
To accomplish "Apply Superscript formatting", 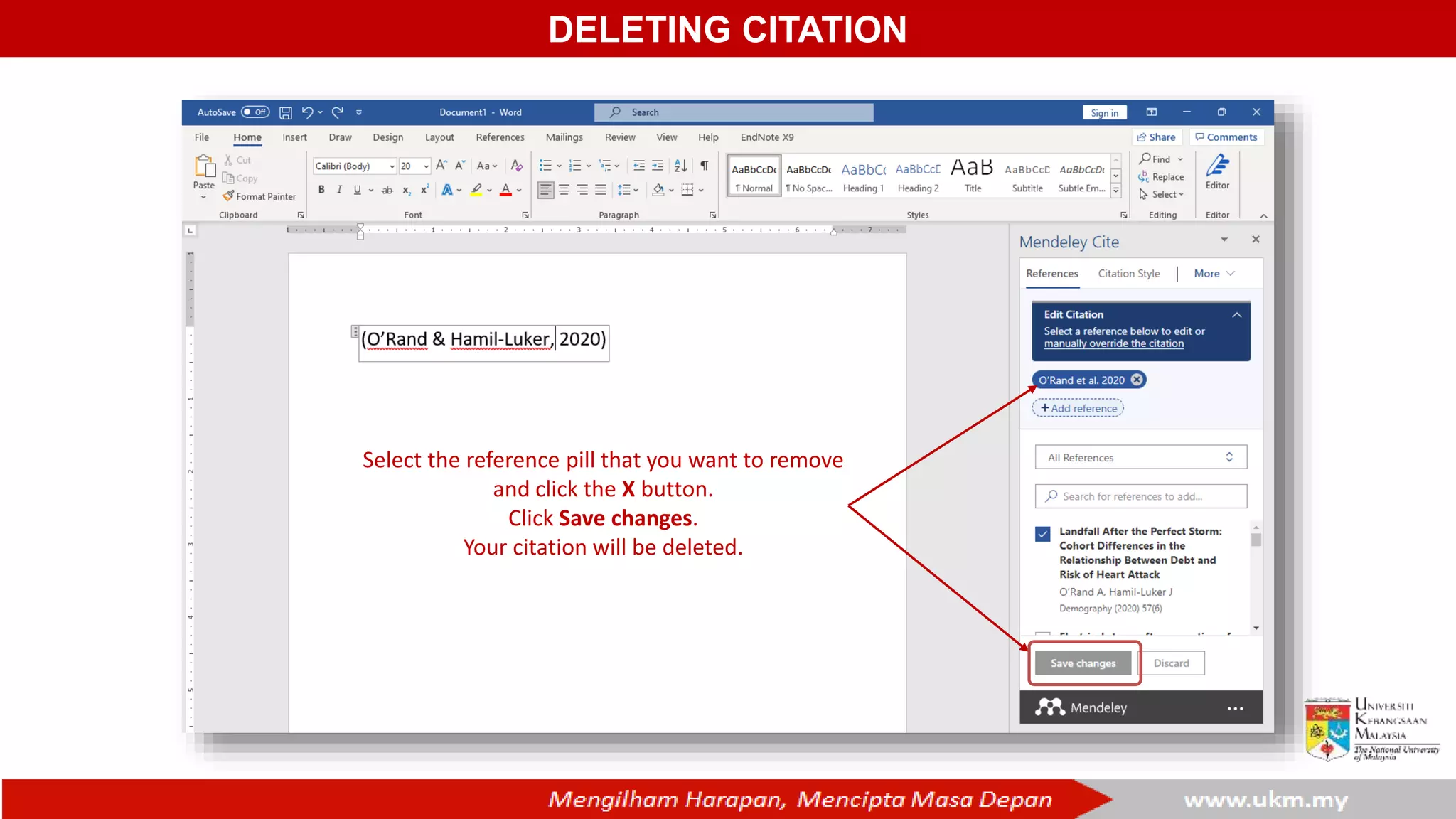I will click(424, 190).
